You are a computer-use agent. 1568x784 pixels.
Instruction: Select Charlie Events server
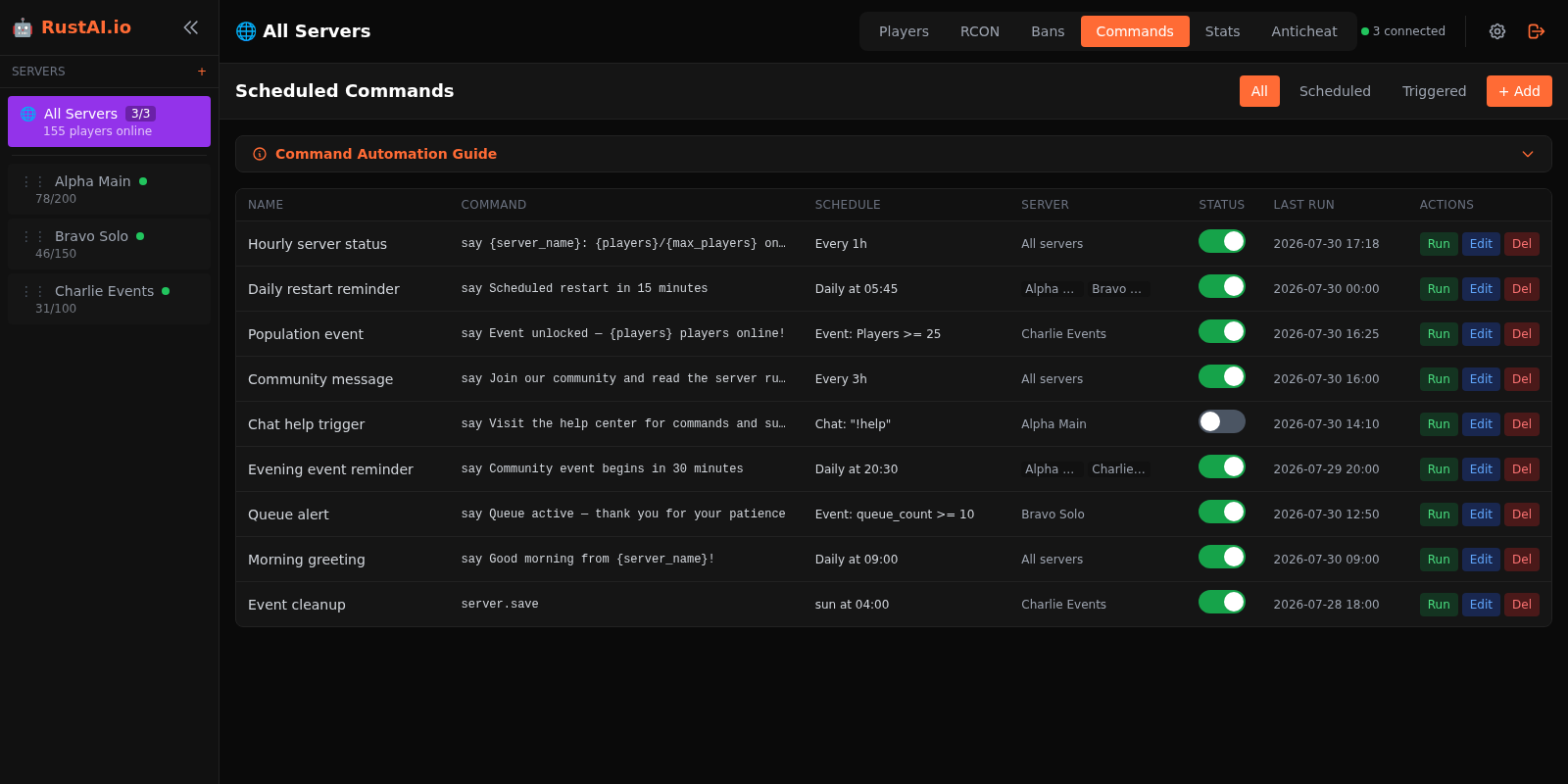(x=109, y=299)
